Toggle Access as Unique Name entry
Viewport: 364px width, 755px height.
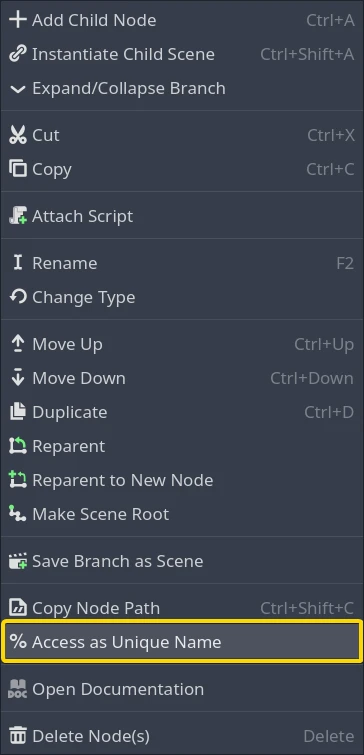point(181,642)
